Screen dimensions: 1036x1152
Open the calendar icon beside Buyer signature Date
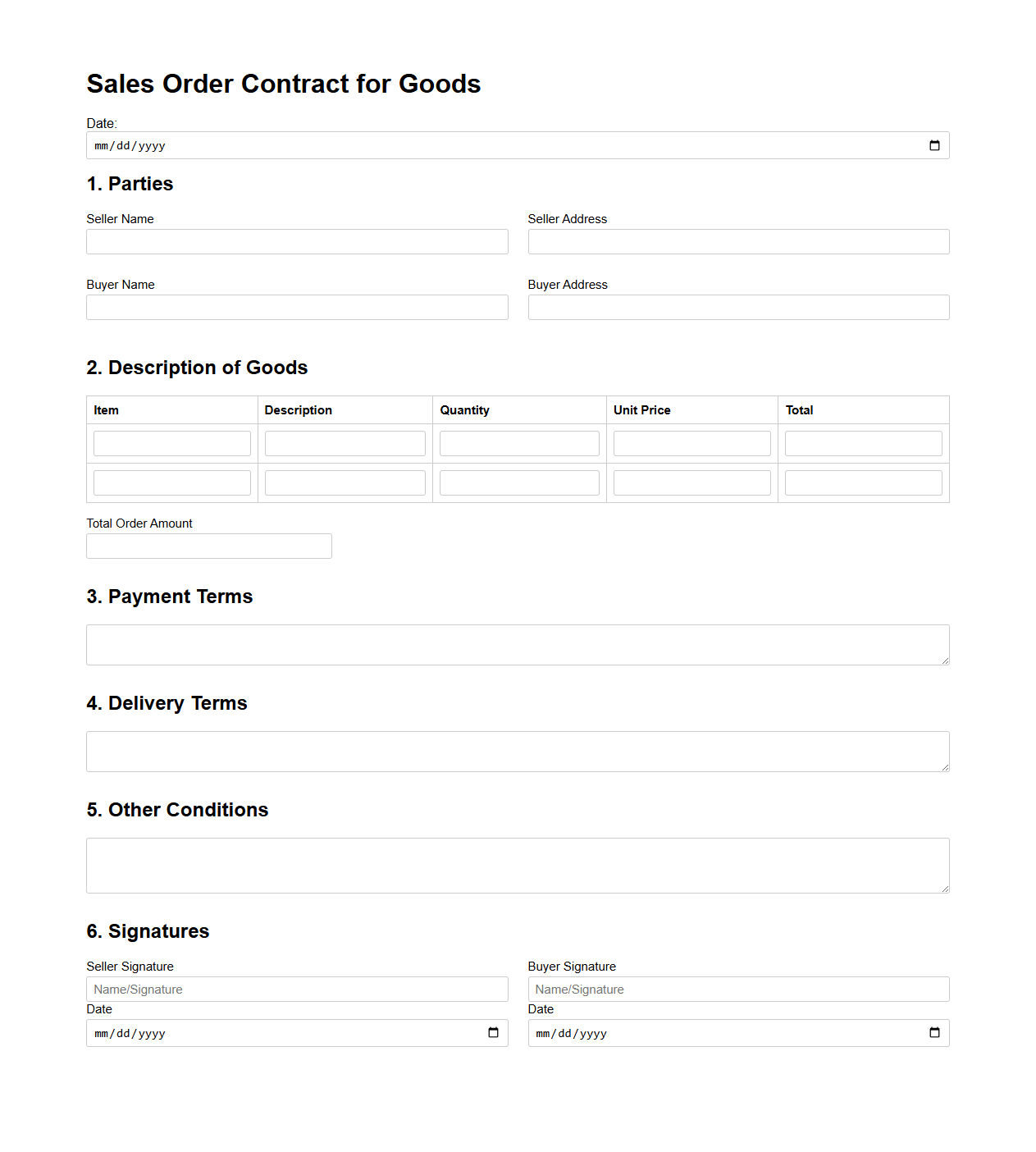pyautogui.click(x=934, y=1033)
